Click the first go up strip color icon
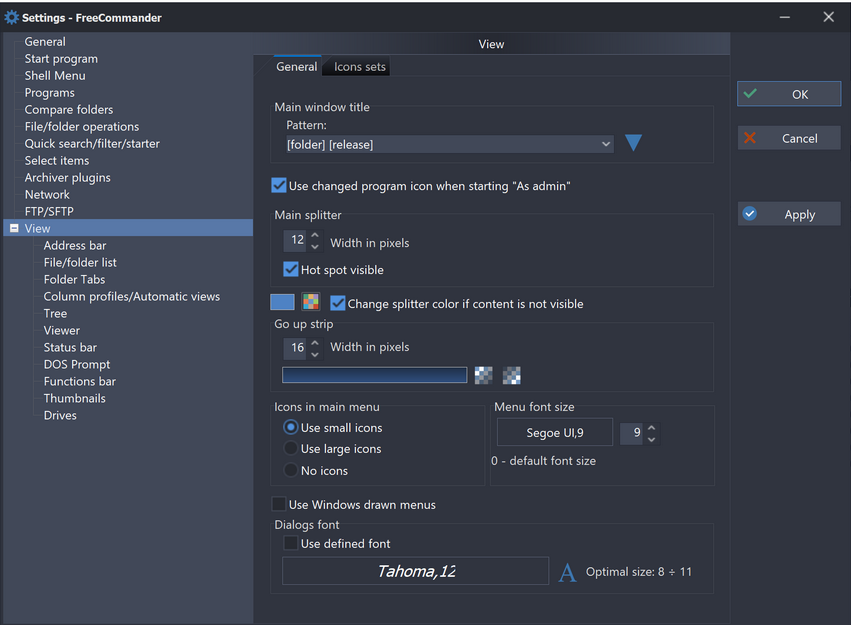 point(483,375)
